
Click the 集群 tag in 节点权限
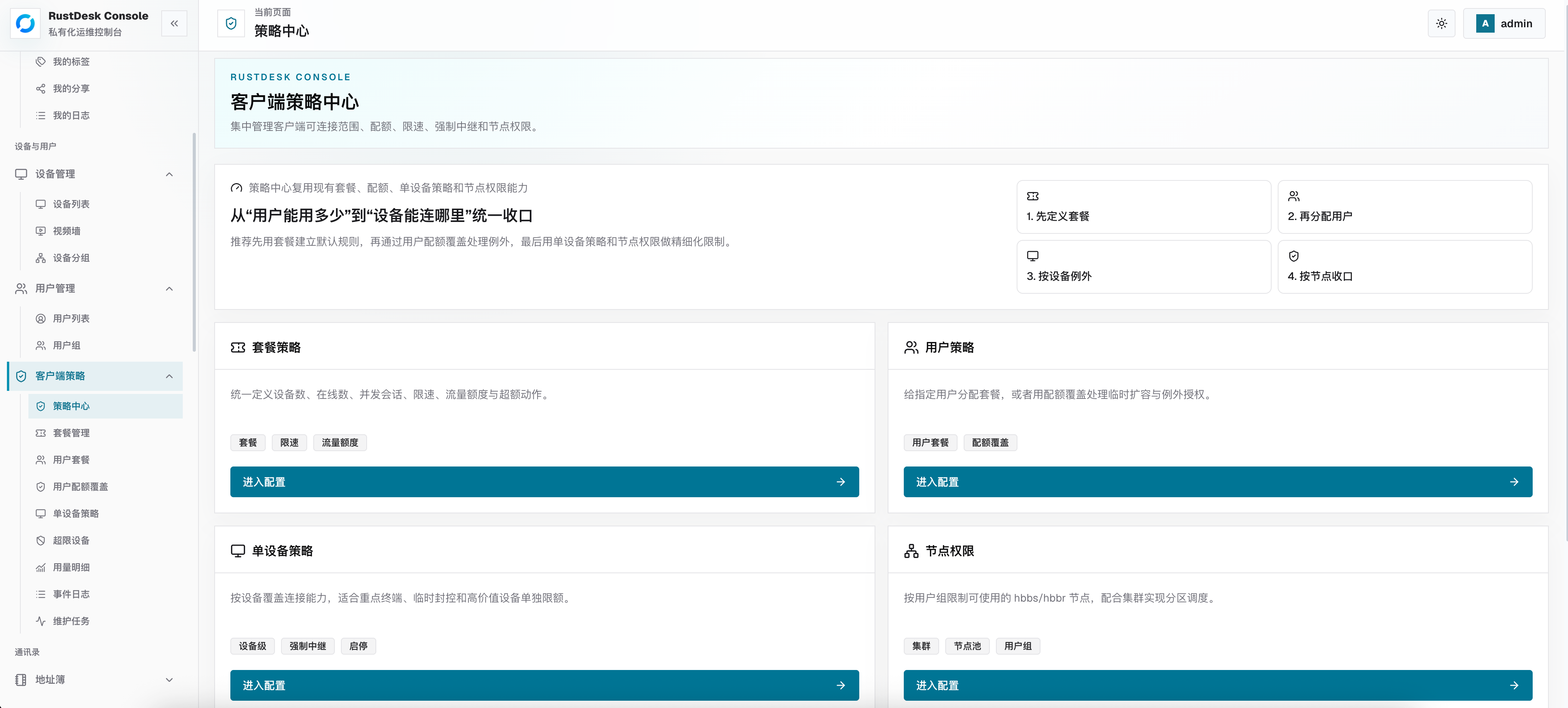click(x=921, y=646)
